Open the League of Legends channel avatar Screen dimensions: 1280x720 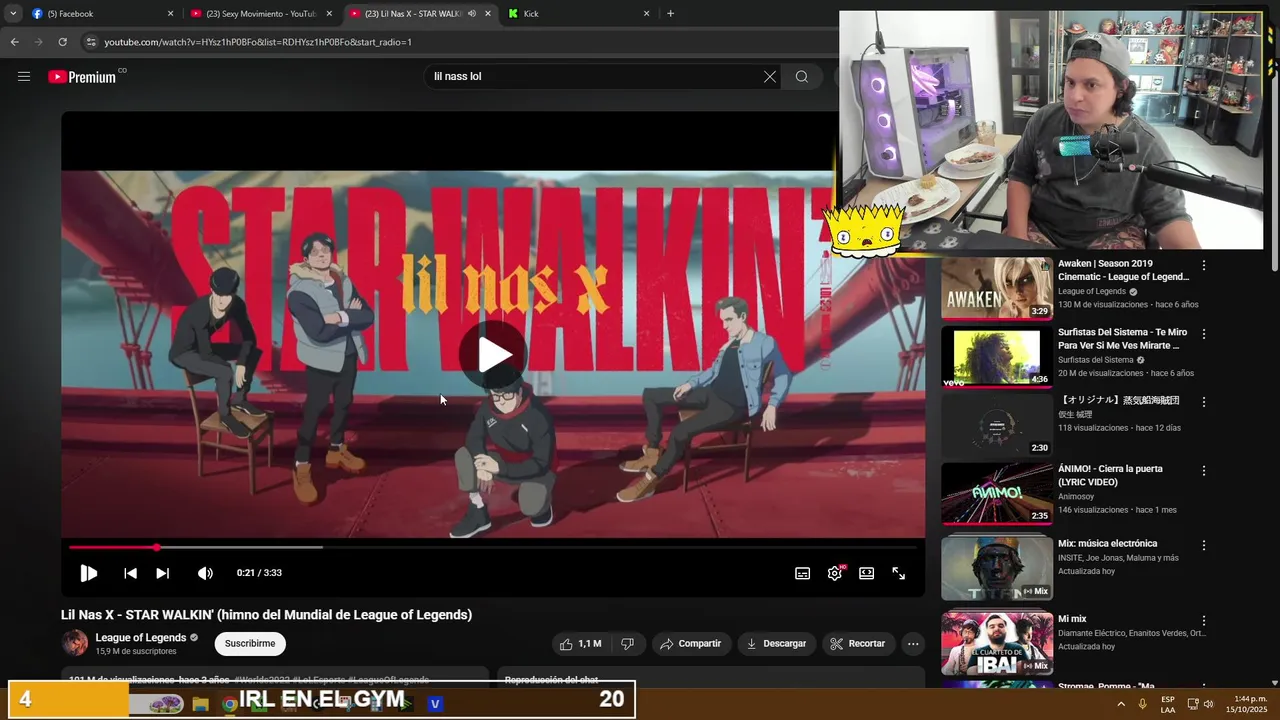[x=75, y=643]
